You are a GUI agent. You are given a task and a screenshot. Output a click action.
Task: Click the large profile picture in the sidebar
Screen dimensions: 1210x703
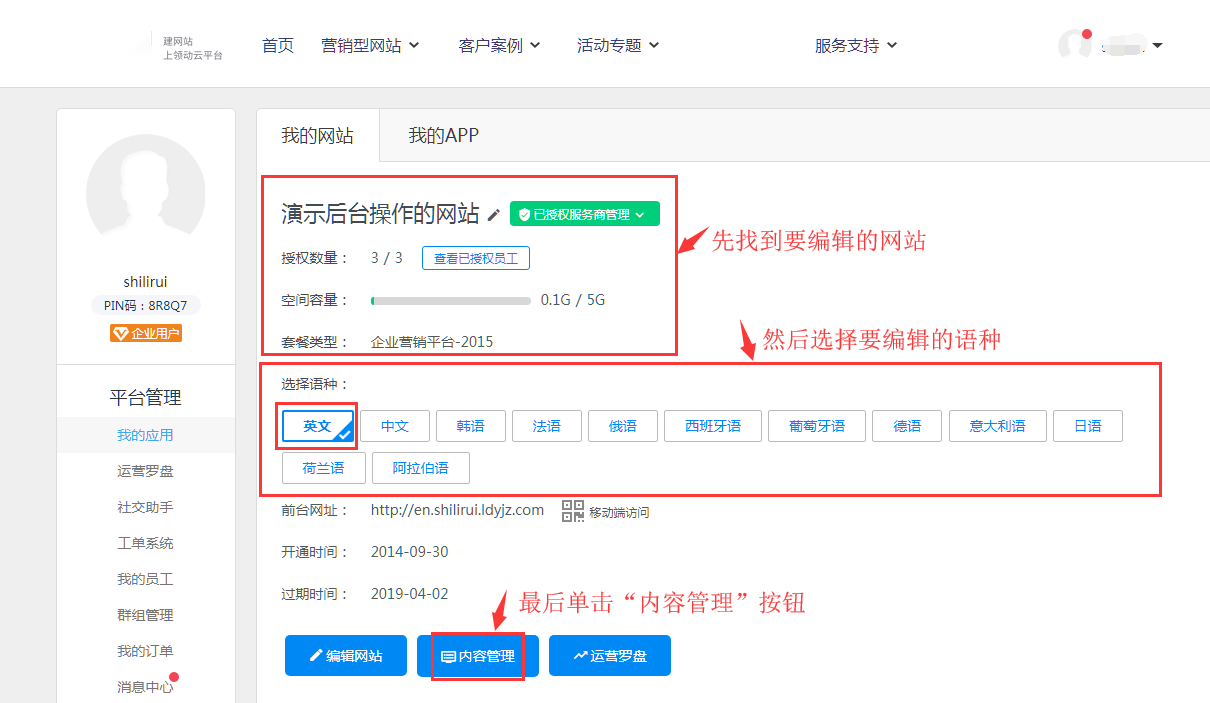coord(146,192)
